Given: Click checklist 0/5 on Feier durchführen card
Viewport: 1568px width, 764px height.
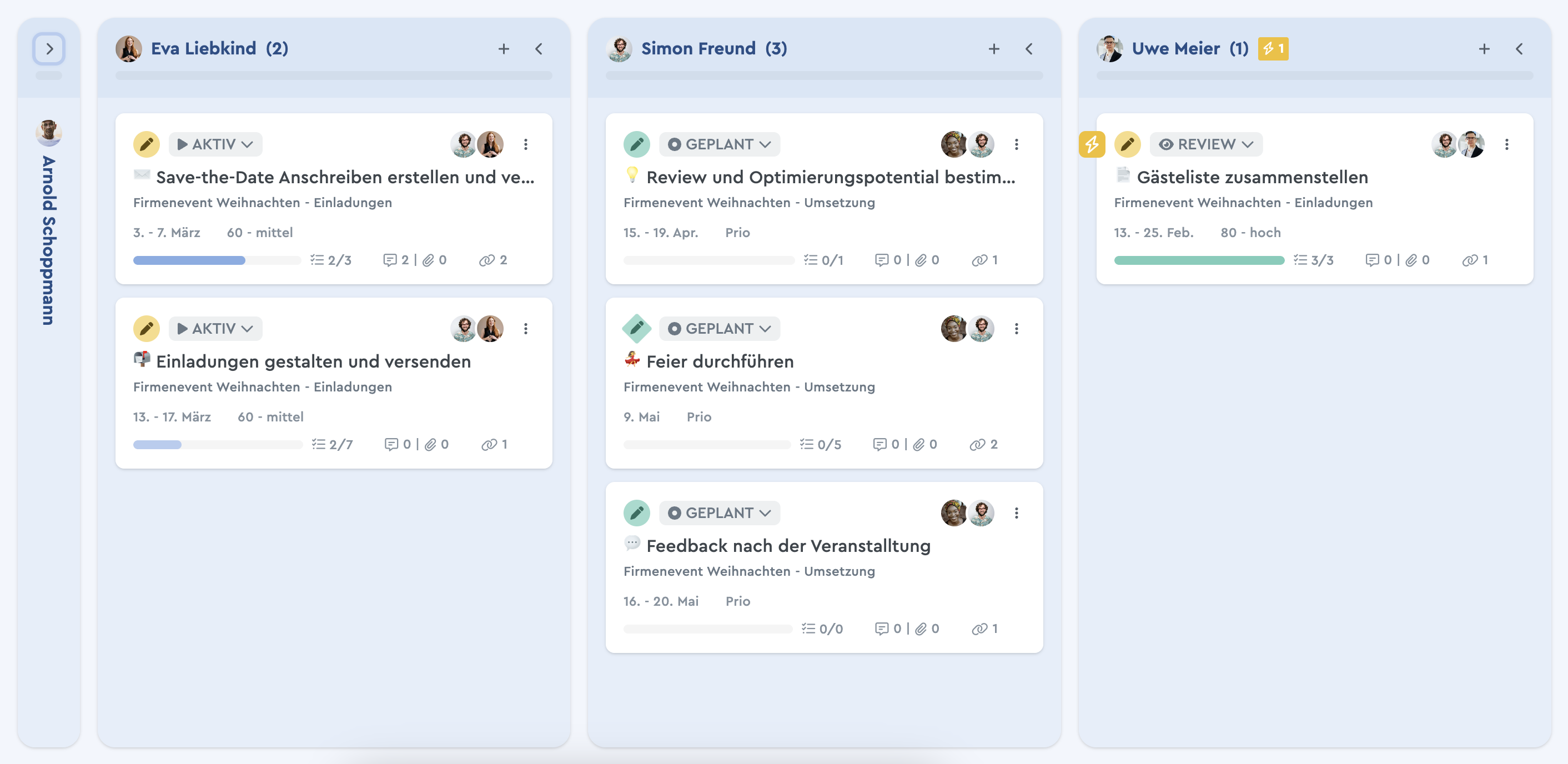Looking at the screenshot, I should [821, 445].
